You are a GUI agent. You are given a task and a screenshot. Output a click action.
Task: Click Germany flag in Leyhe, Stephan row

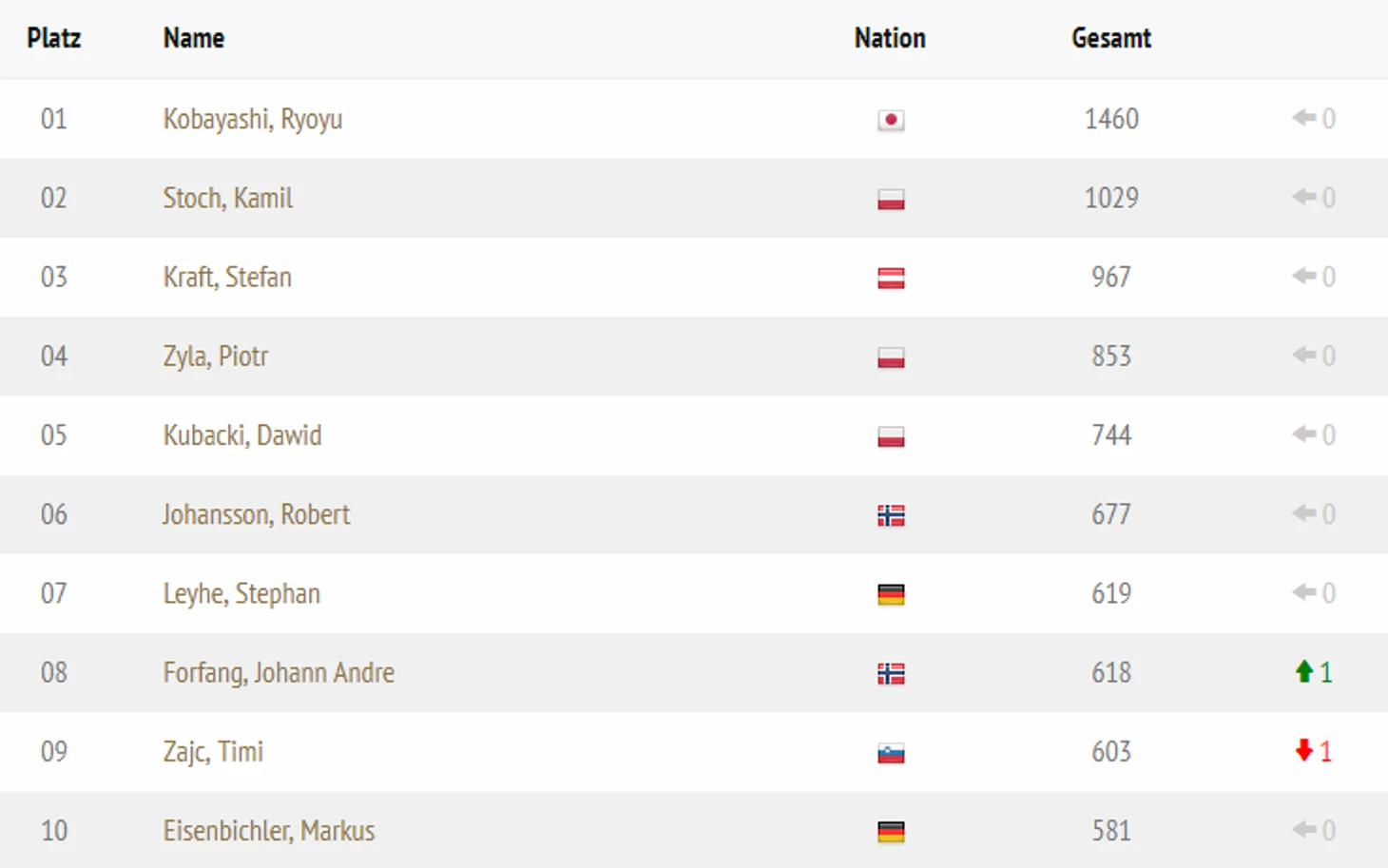[x=890, y=594]
